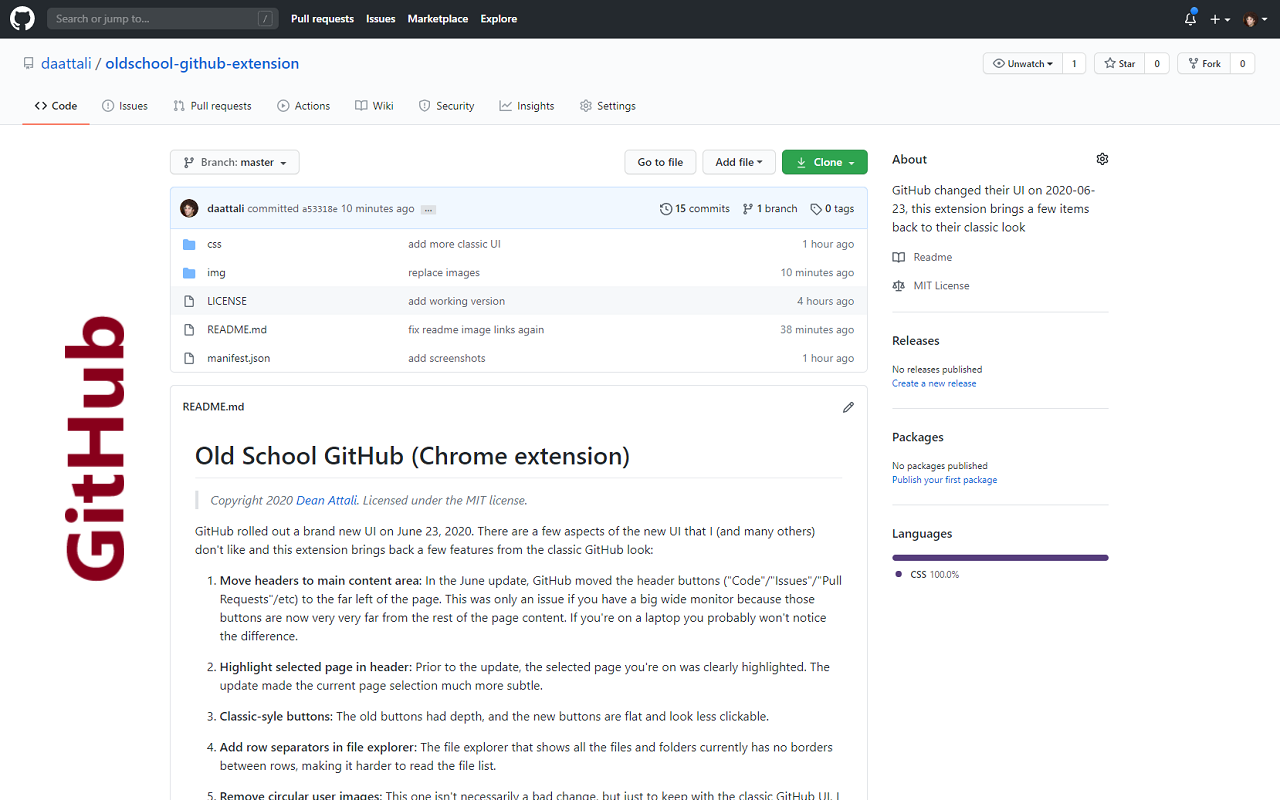Switch to the Pull requests tab

point(212,105)
